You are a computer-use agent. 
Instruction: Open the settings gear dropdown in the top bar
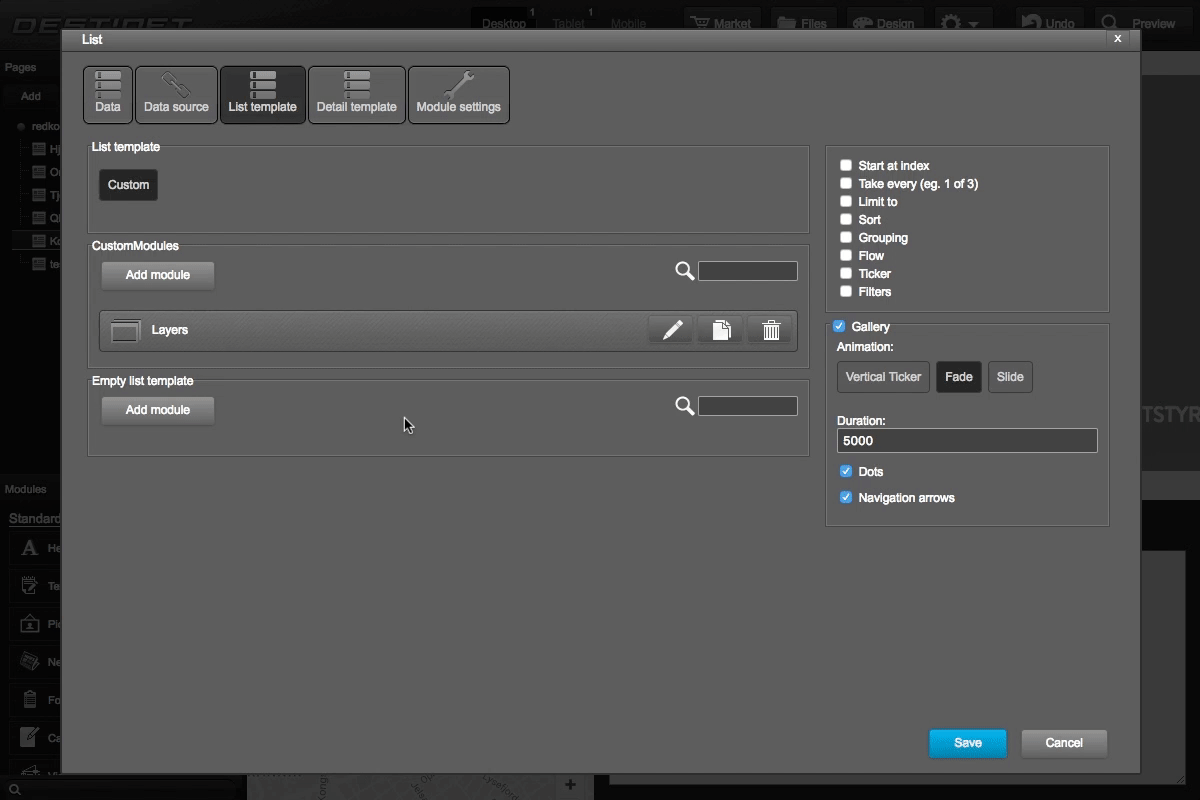click(960, 19)
